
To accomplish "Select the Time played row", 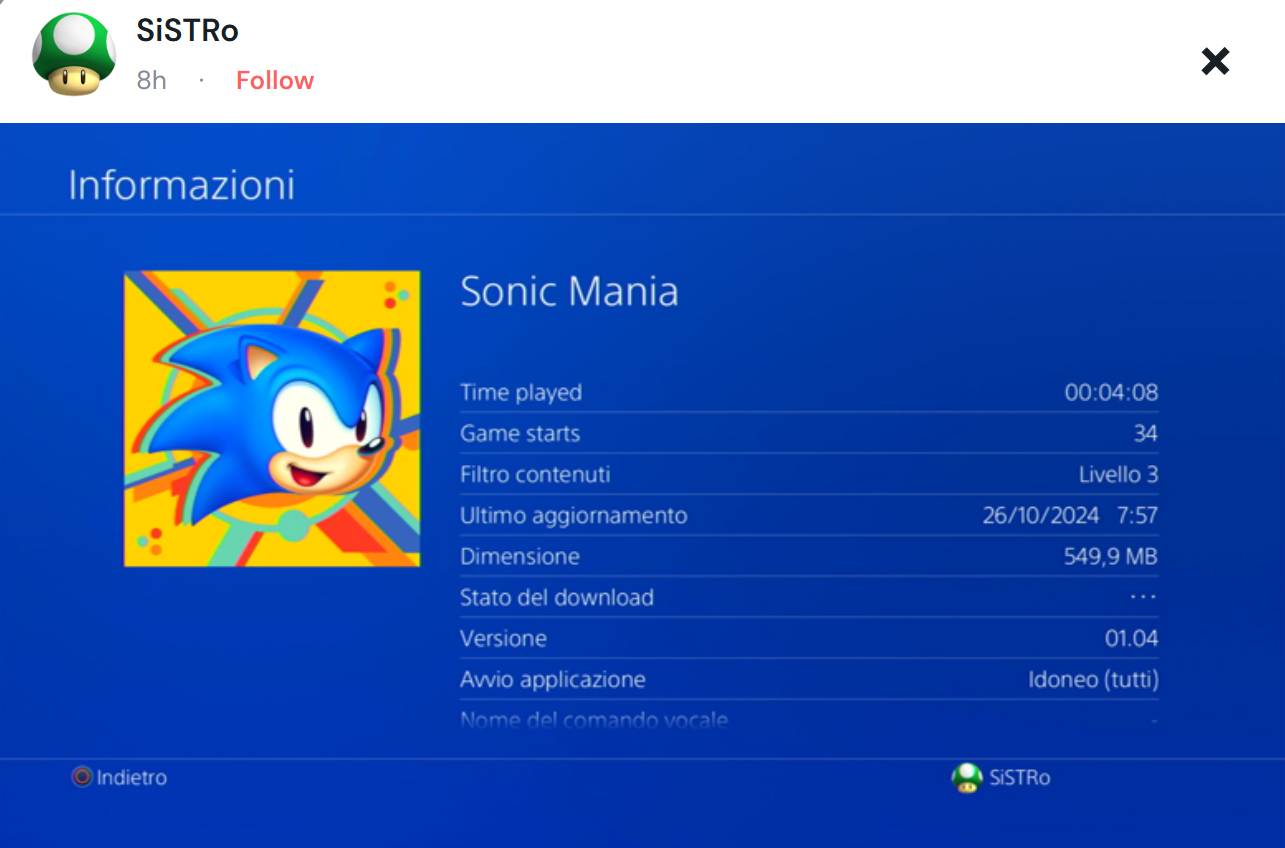I will (x=809, y=392).
